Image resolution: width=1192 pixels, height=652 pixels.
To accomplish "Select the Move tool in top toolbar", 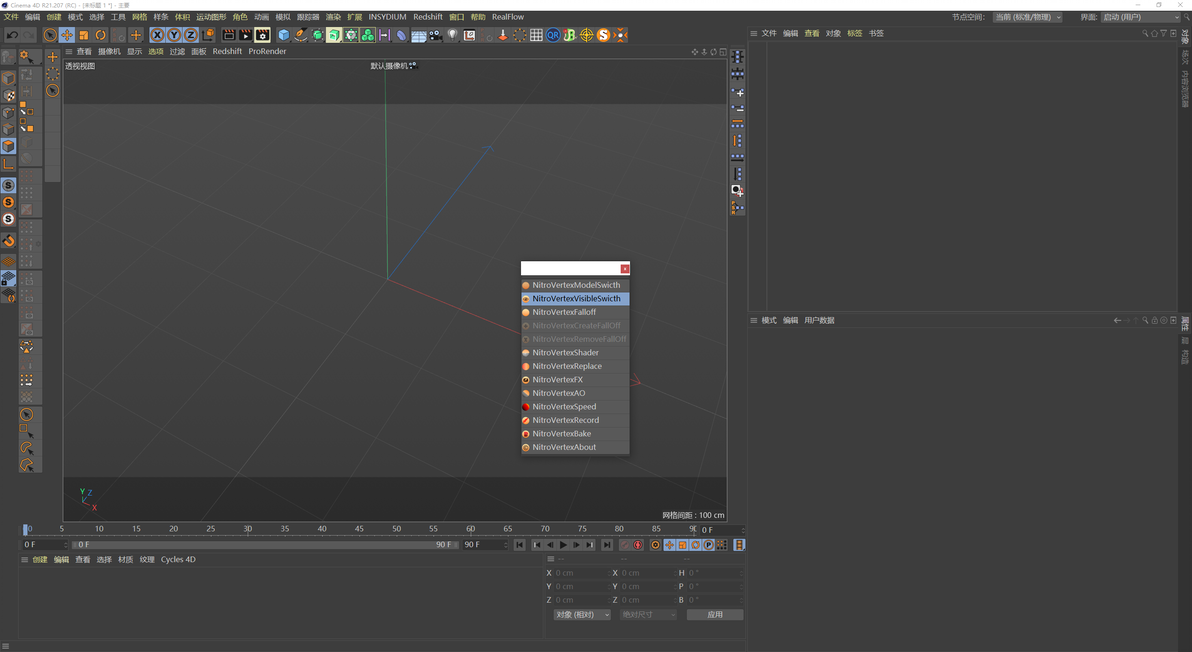I will pos(67,35).
